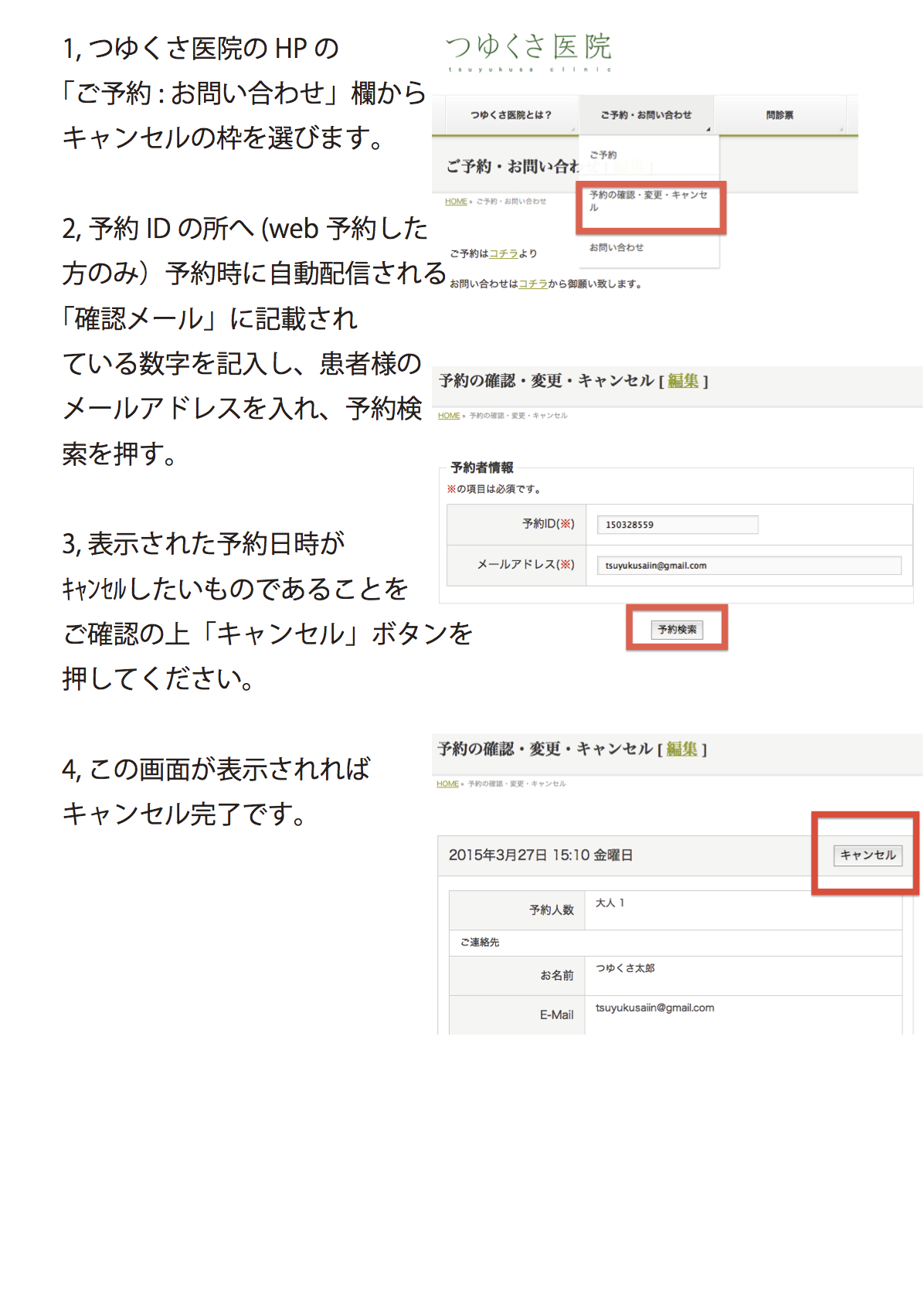Viewport: 924px width, 1302px height.
Task: Follow the HOME breadcrumb under ご予約・お問い合わせ heading
Action: click(456, 202)
